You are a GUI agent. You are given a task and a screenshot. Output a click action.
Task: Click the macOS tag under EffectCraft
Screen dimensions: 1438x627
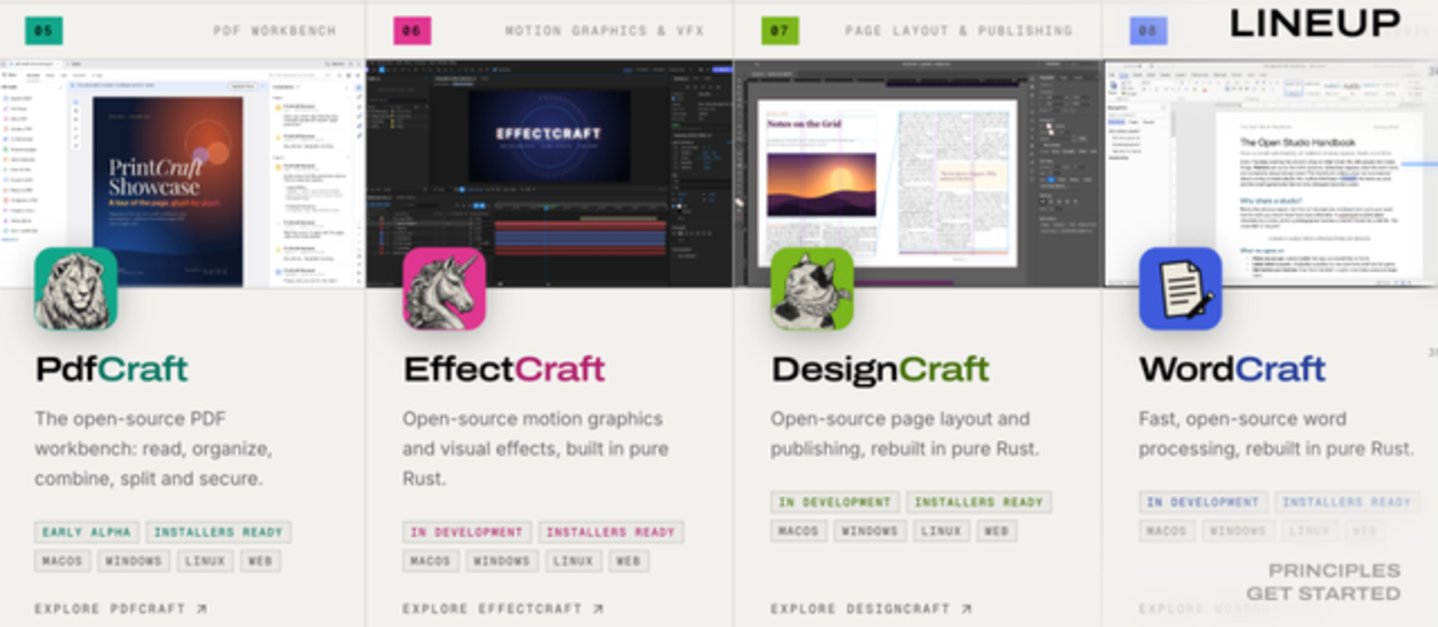[430, 561]
